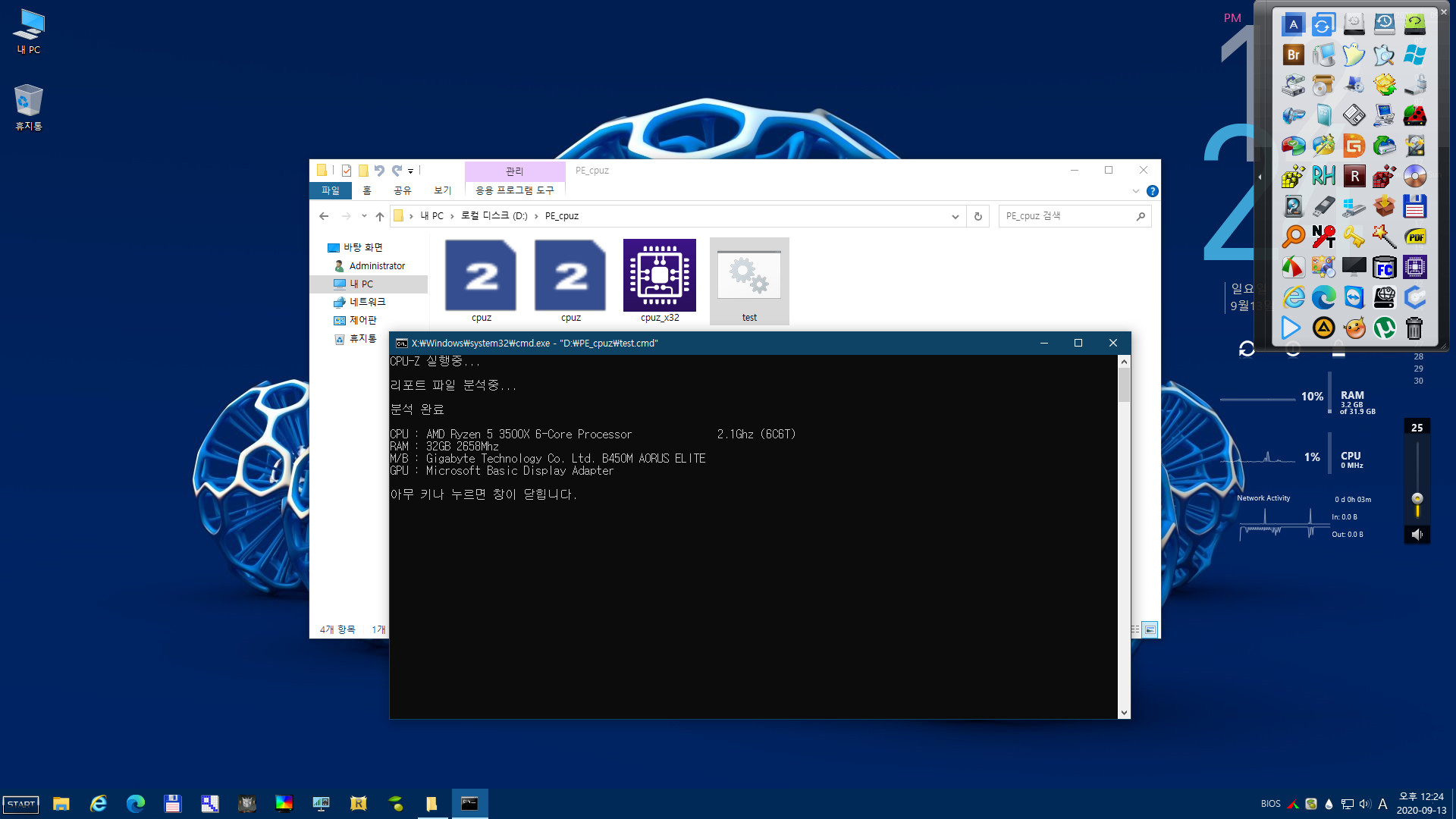Launch the ladybug icon in launcher panel
The height and width of the screenshot is (819, 1456).
pyautogui.click(x=1414, y=115)
